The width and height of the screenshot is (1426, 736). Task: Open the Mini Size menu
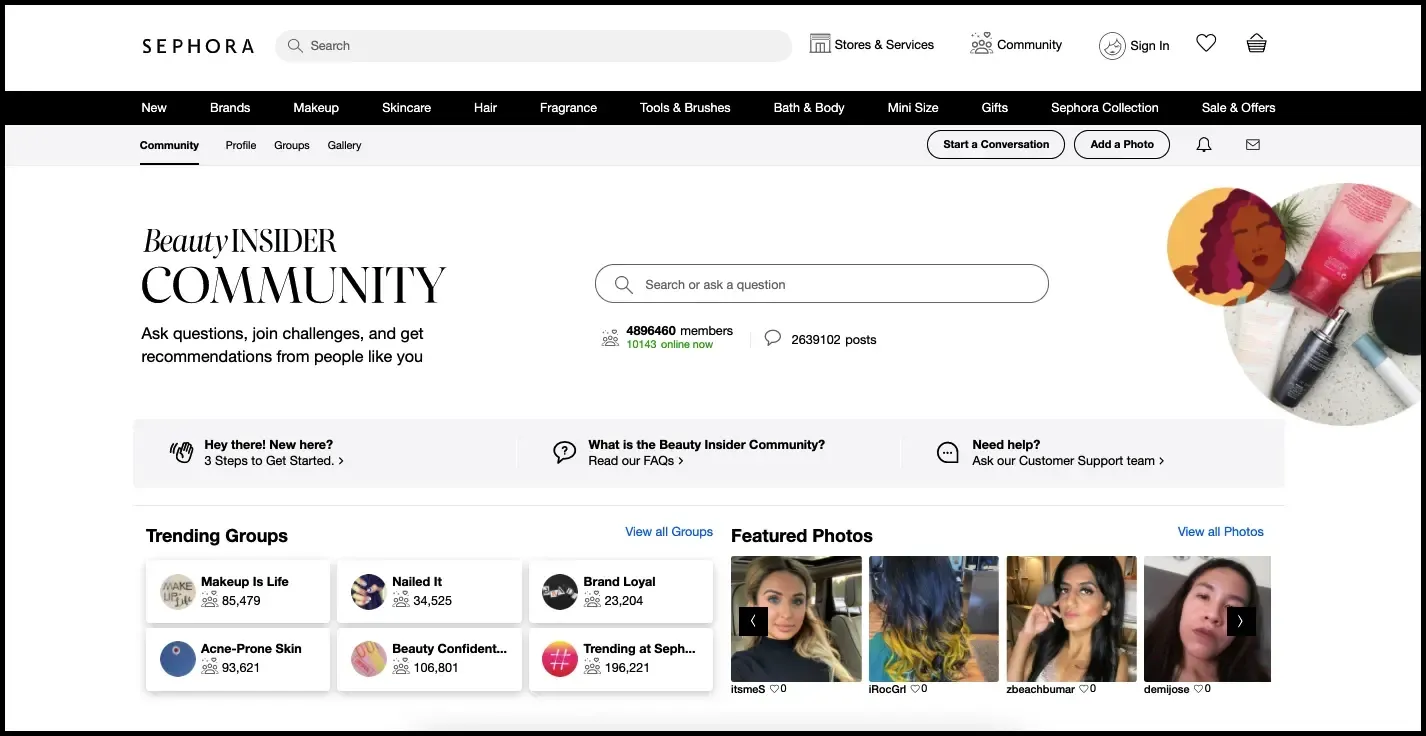913,108
